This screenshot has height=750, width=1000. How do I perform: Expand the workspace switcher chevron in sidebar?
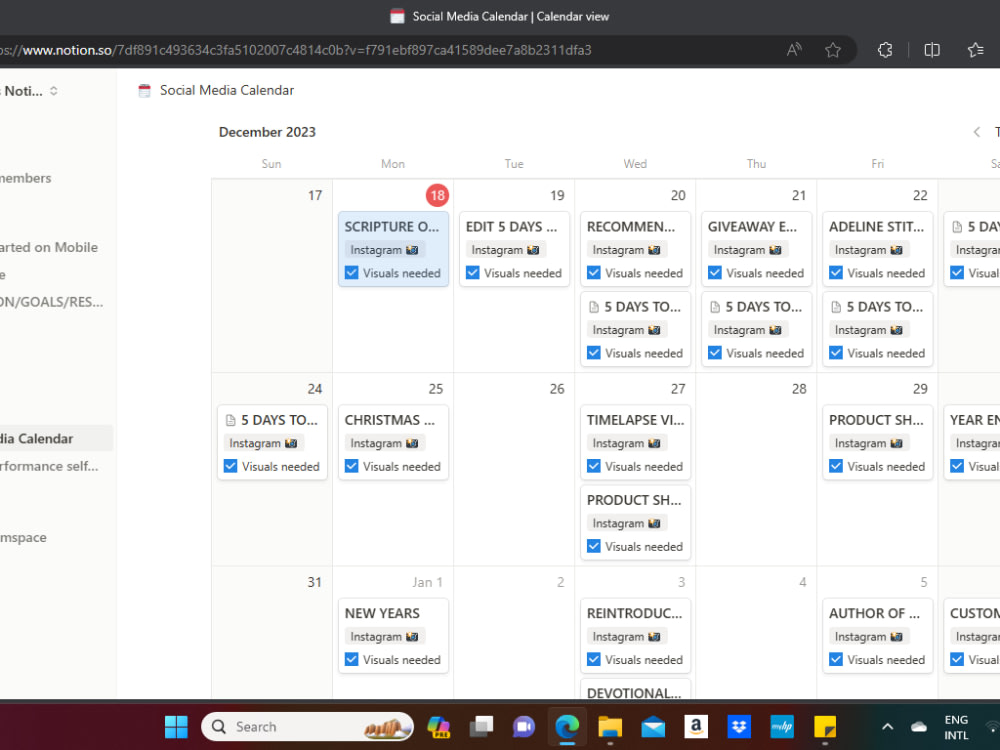click(x=54, y=91)
